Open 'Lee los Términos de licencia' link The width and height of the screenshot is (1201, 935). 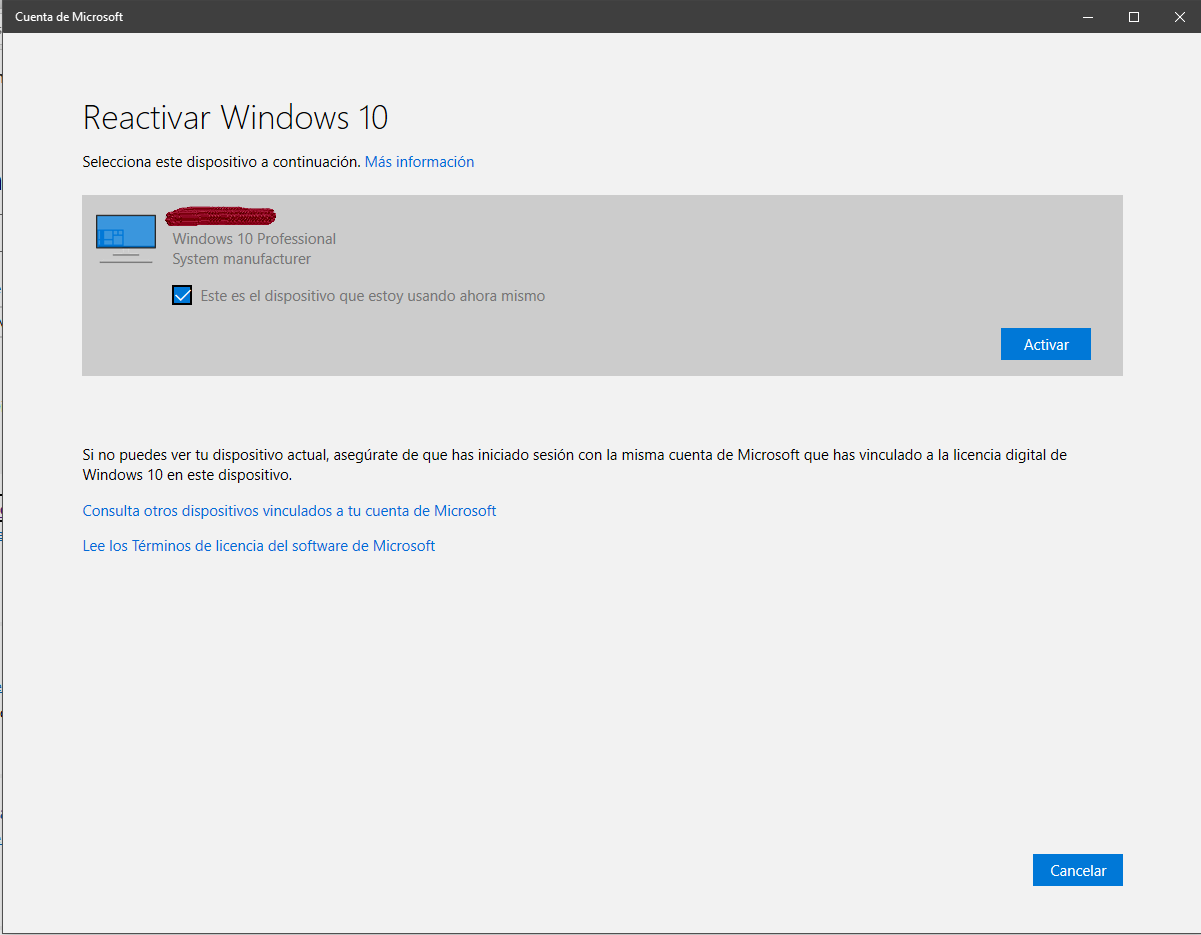pos(259,545)
